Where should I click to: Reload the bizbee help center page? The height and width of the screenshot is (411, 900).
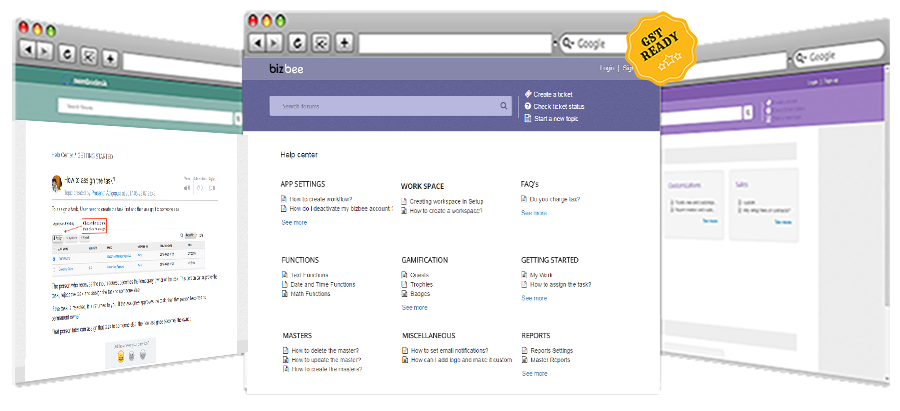click(297, 42)
